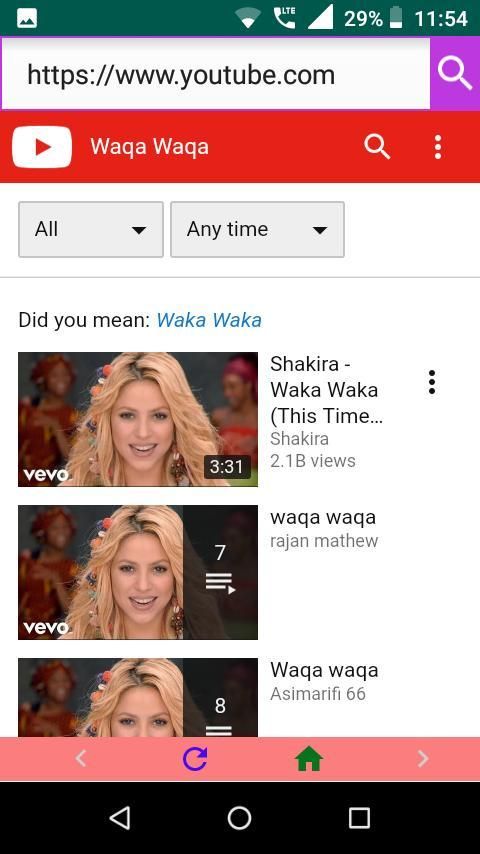The image size is (480, 854).
Task: Open the Shakira - Waka Waka video title
Action: [x=326, y=390]
